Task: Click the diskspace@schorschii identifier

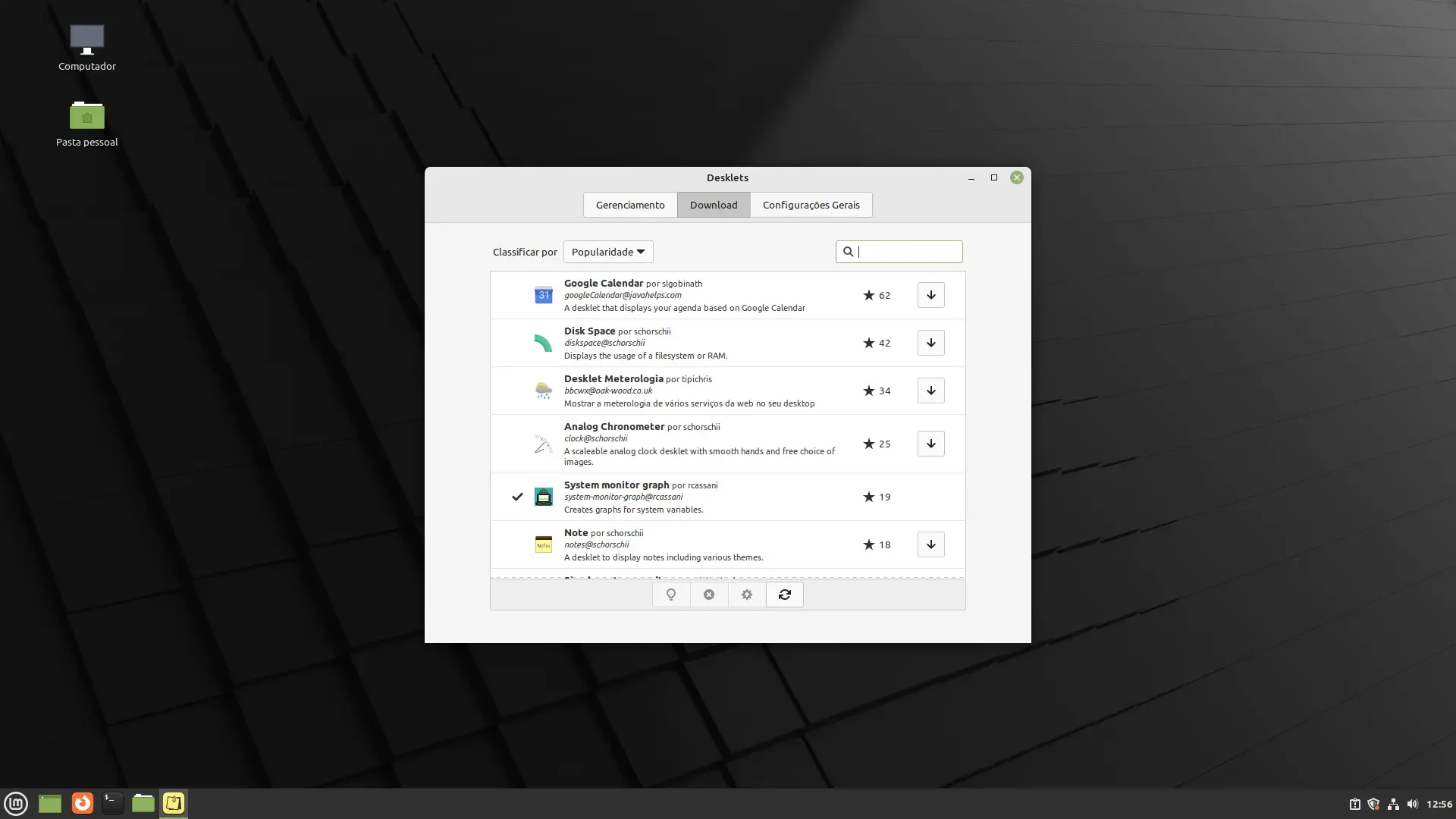Action: pyautogui.click(x=604, y=343)
